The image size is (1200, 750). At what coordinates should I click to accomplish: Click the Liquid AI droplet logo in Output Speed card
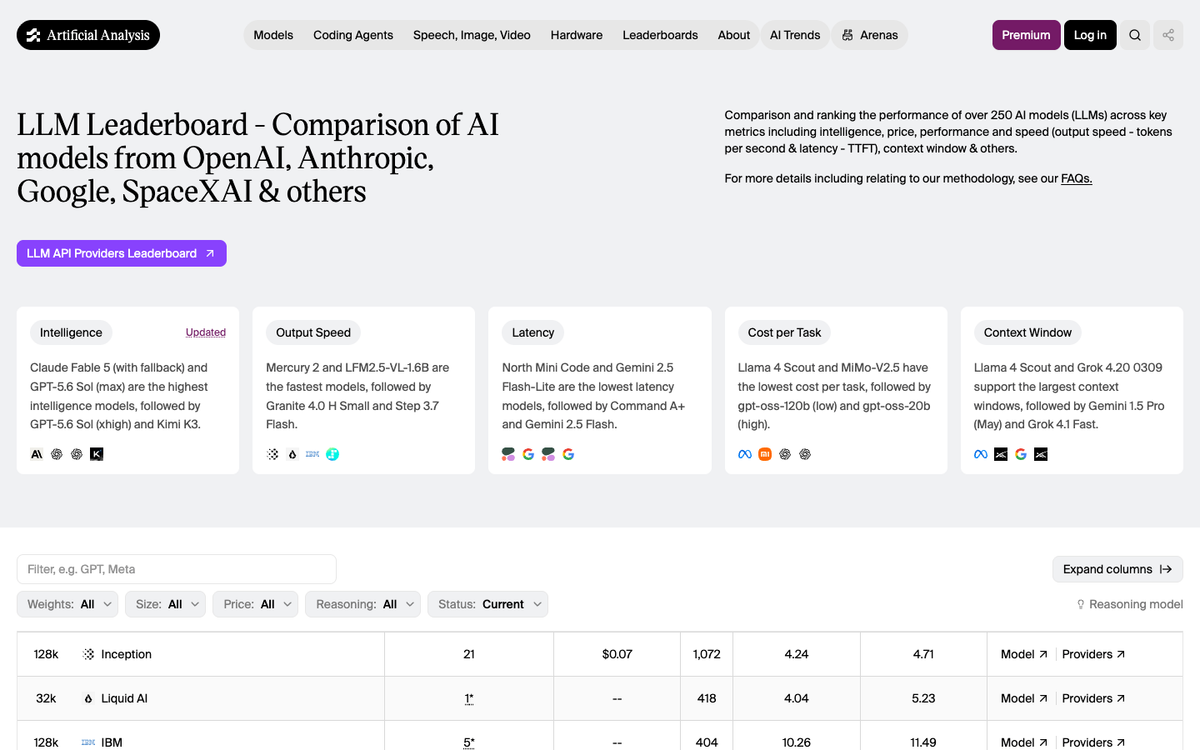pos(292,454)
